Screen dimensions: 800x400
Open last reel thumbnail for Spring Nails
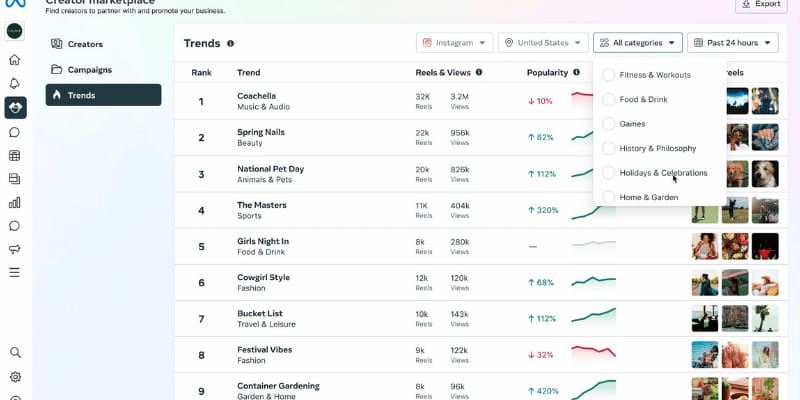765,137
